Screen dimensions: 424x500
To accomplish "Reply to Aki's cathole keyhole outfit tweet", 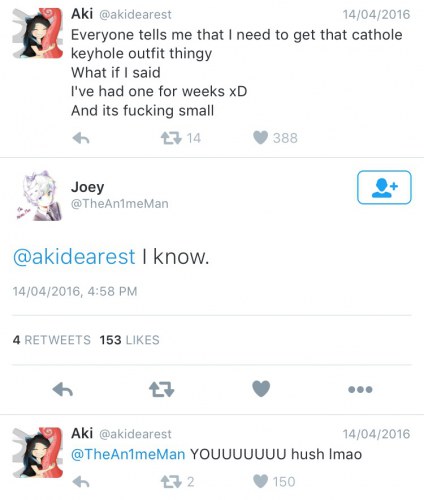I will click(81, 138).
